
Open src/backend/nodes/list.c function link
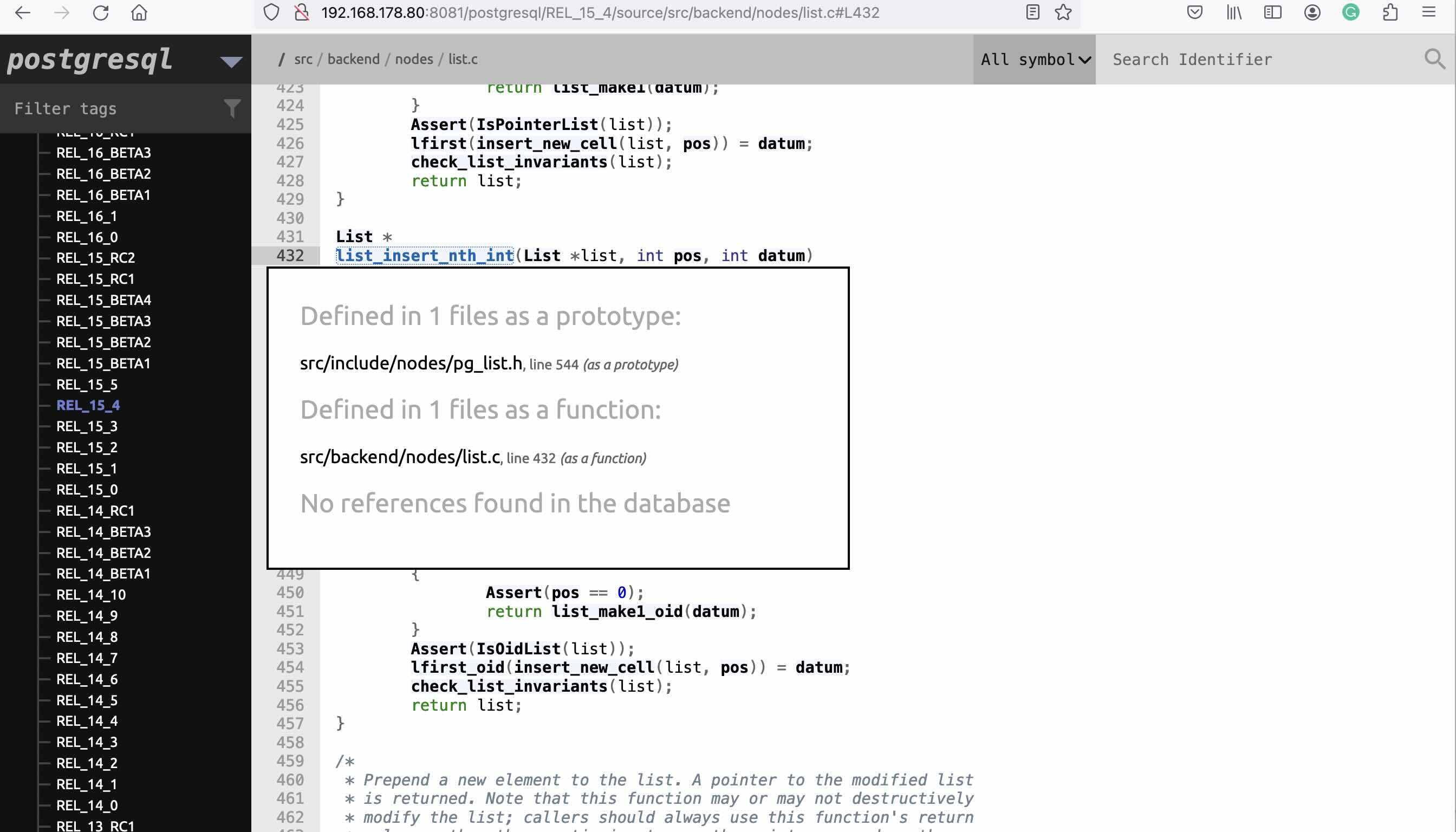tap(400, 457)
